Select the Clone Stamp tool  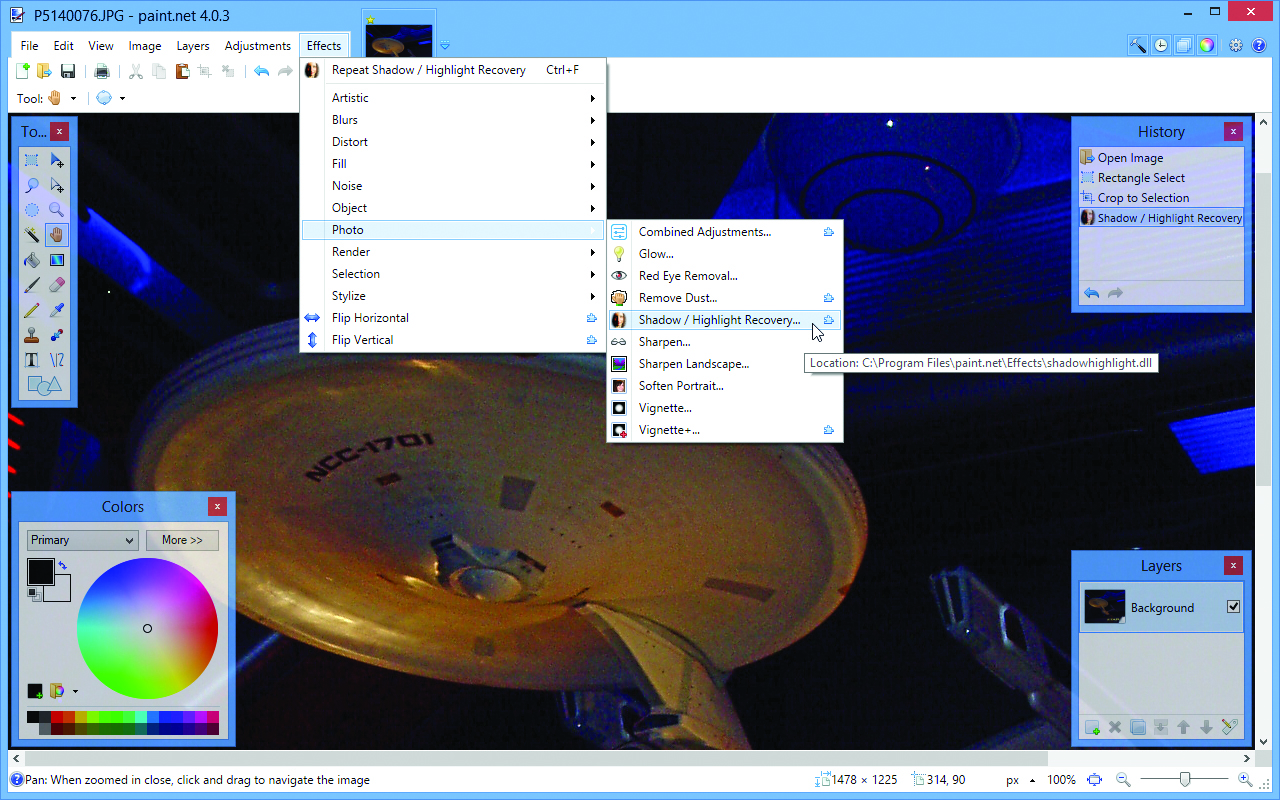point(31,335)
